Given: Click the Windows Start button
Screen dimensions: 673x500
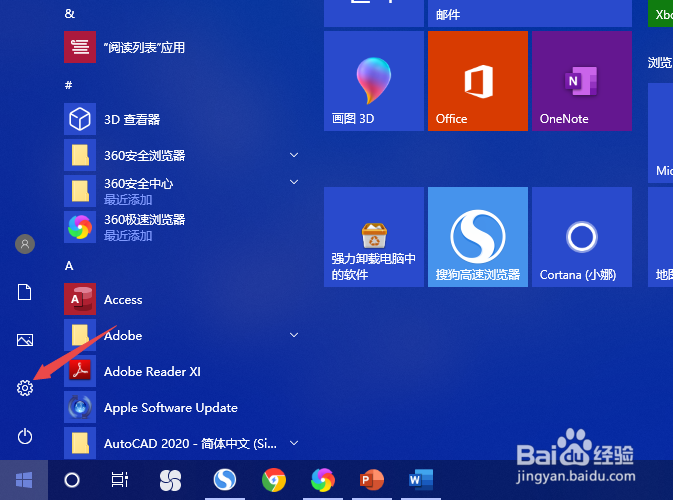Looking at the screenshot, I should 24,480.
